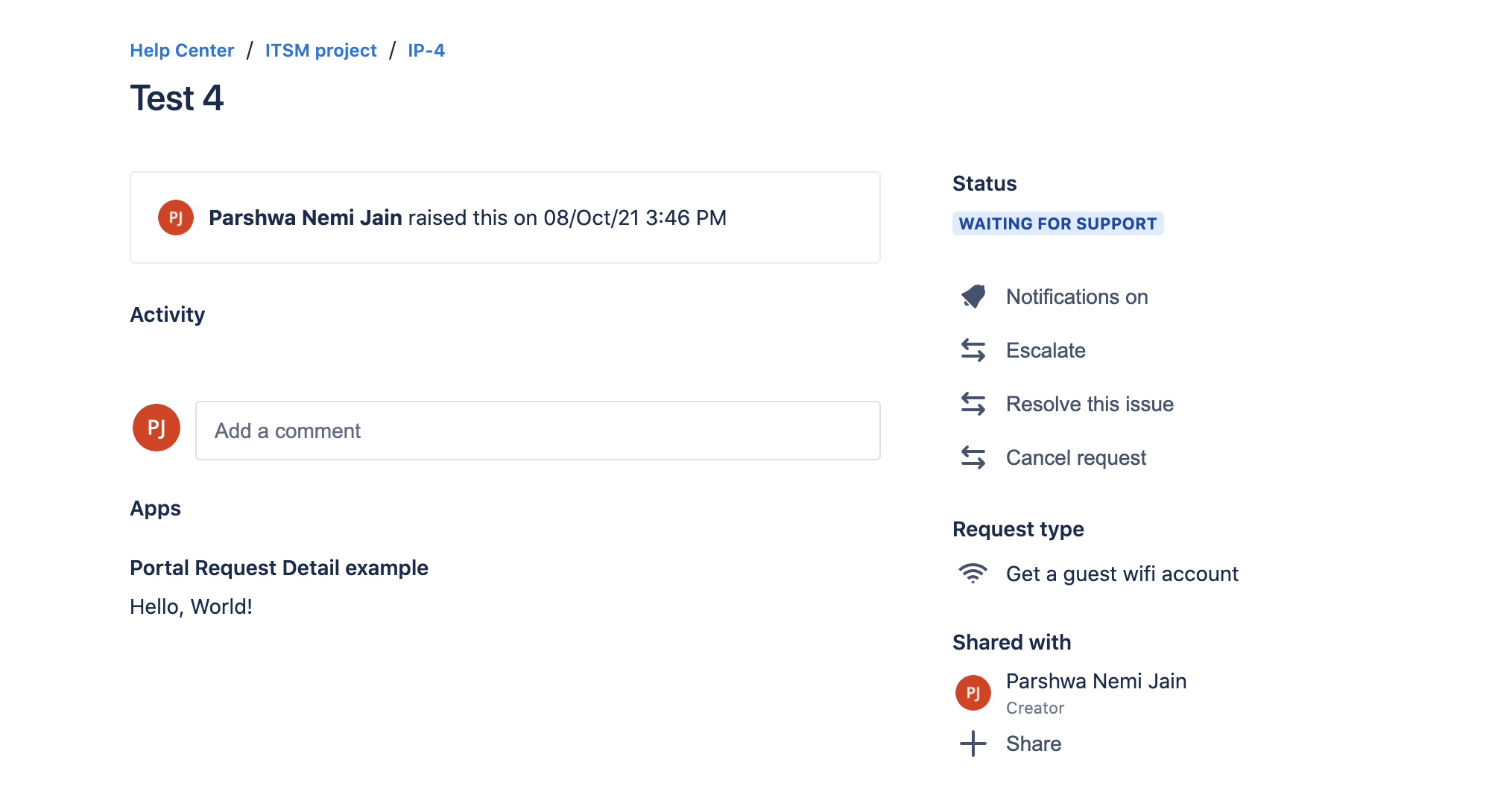Open the IP-4 breadcrumb link
This screenshot has height=812, width=1486.
[426, 51]
